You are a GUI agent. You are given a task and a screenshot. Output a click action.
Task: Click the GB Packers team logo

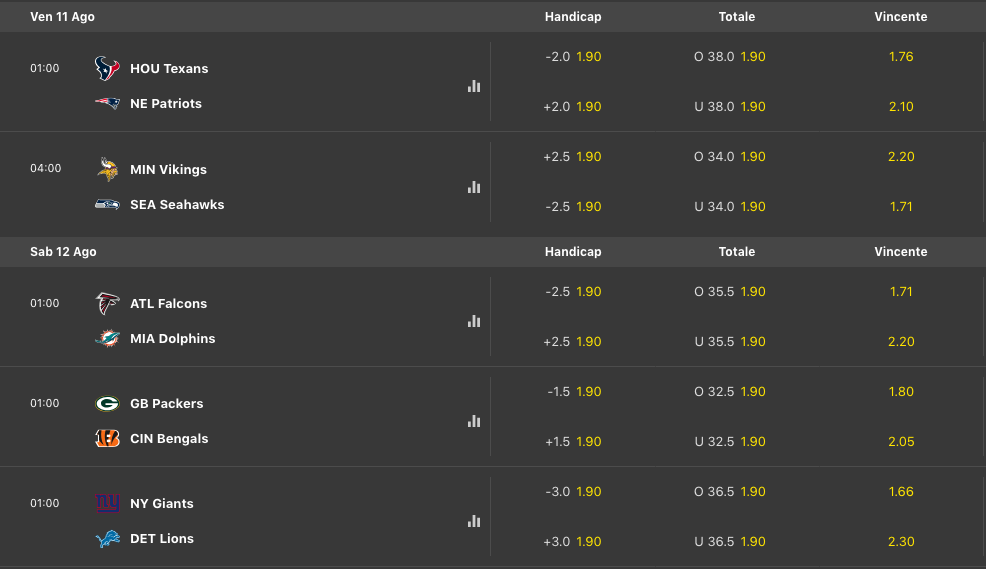107,404
